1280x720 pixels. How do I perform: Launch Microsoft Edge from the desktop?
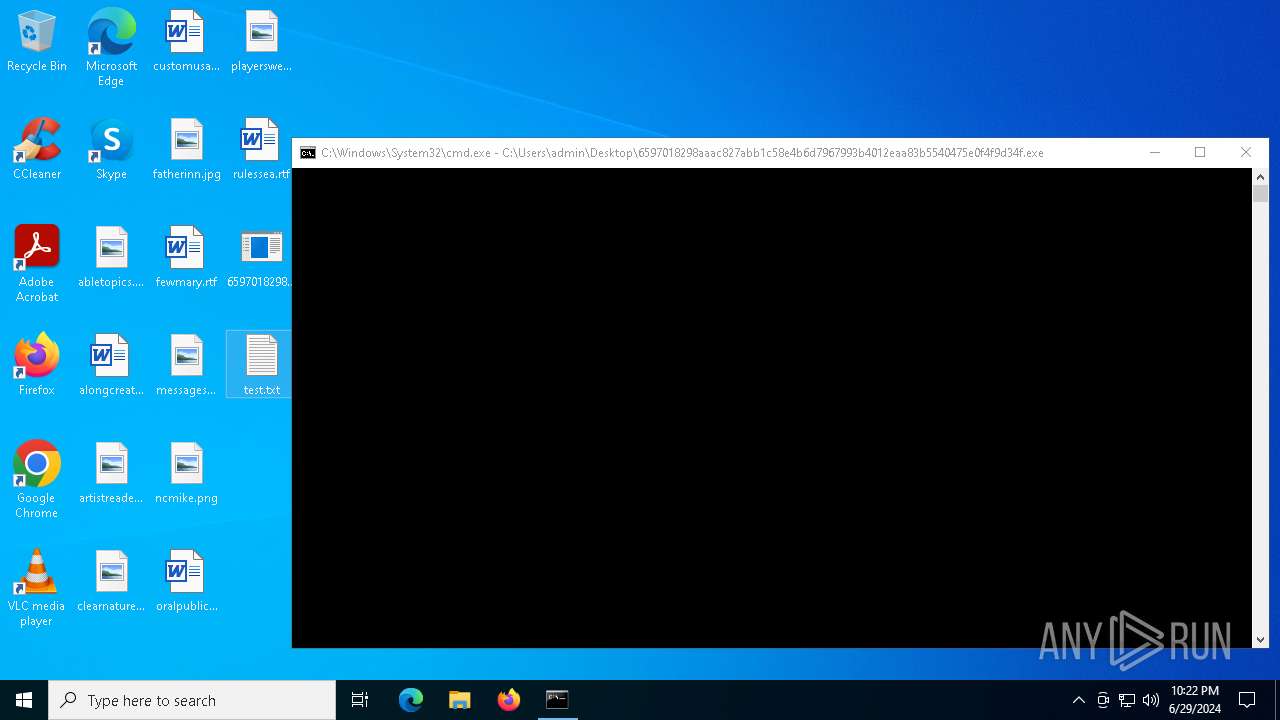click(x=111, y=48)
